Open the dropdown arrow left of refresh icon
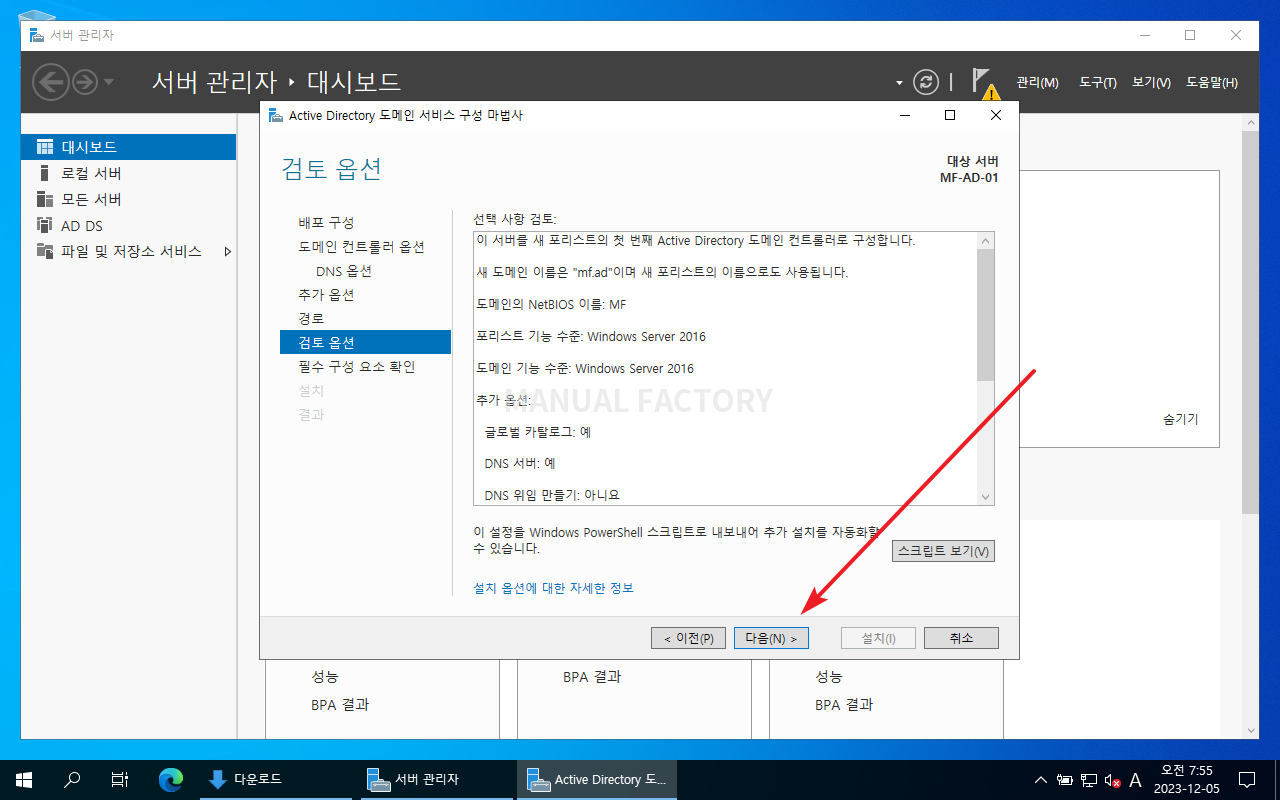Screen dimensions: 1280x800 click(899, 83)
